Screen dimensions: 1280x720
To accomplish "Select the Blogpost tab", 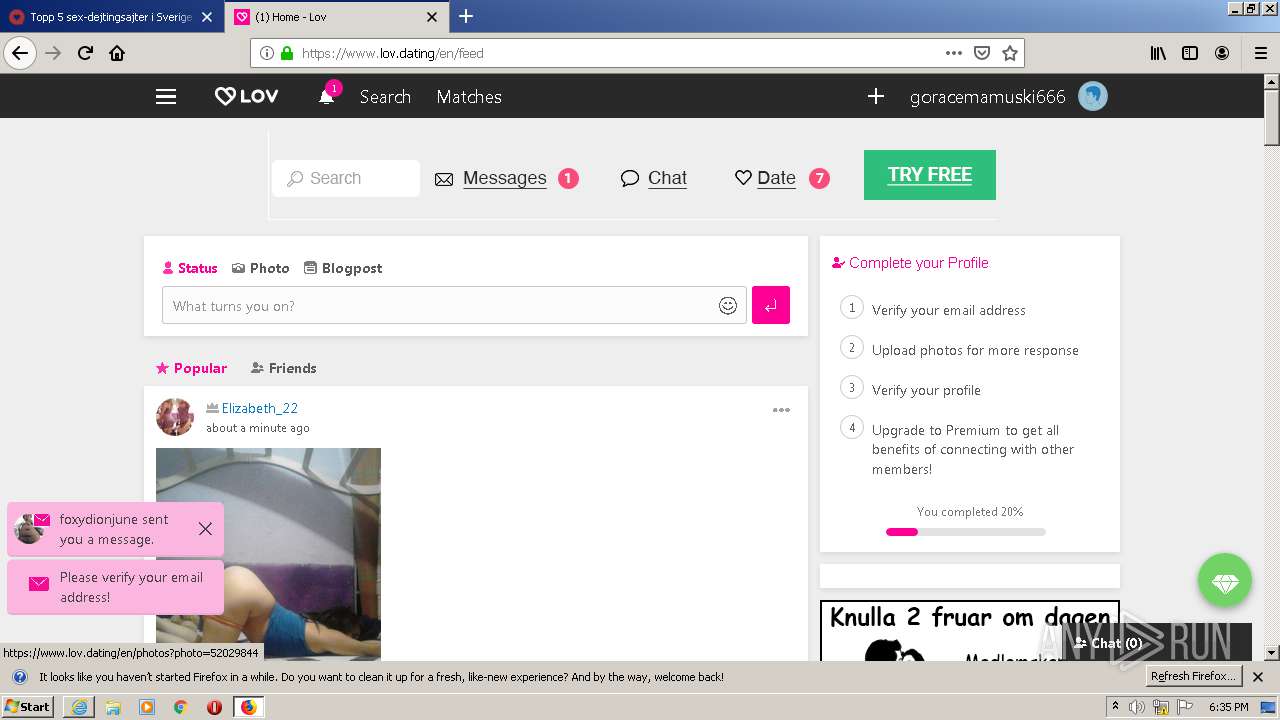I will pyautogui.click(x=343, y=268).
